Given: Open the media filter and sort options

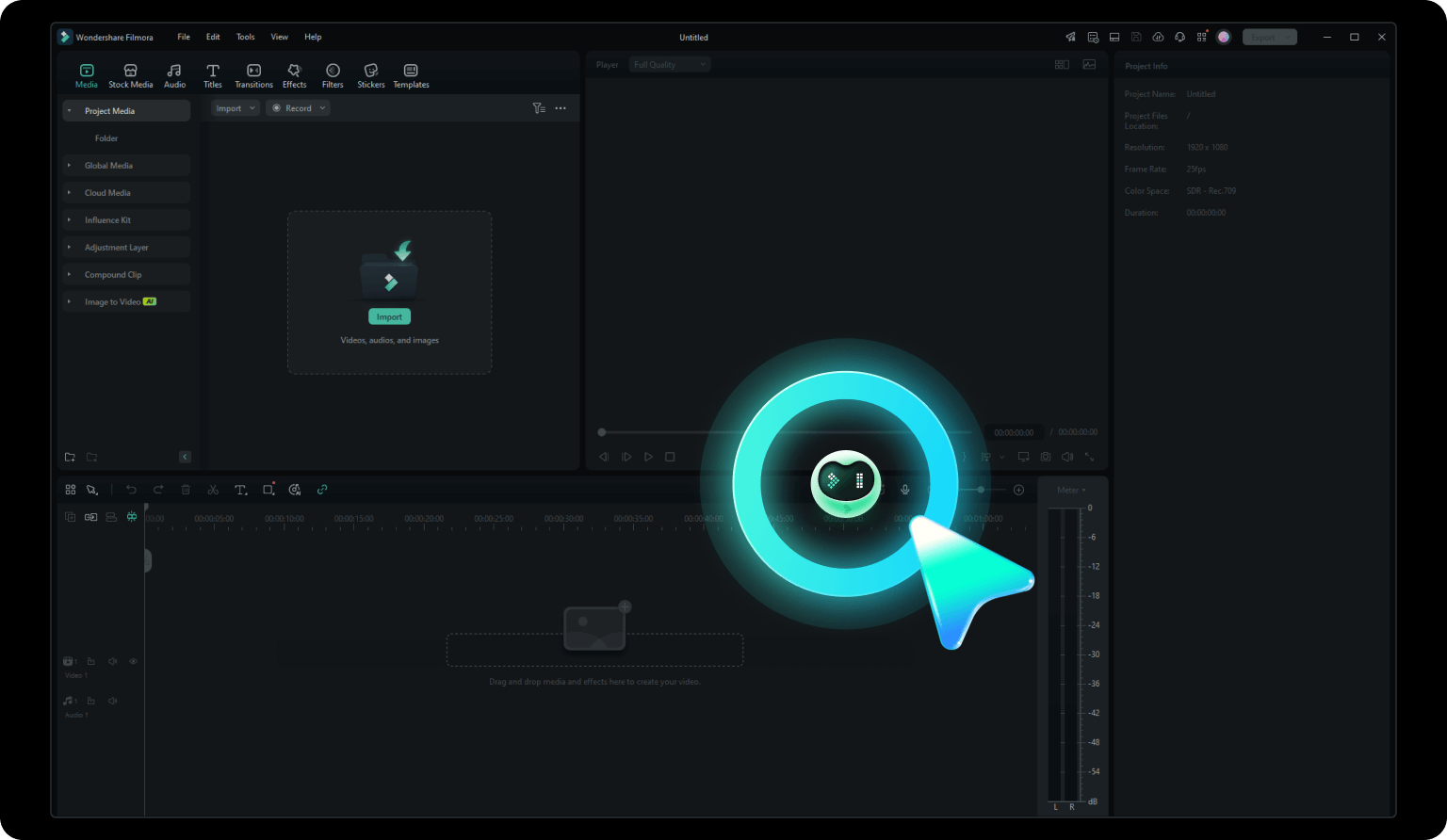Looking at the screenshot, I should pyautogui.click(x=538, y=108).
